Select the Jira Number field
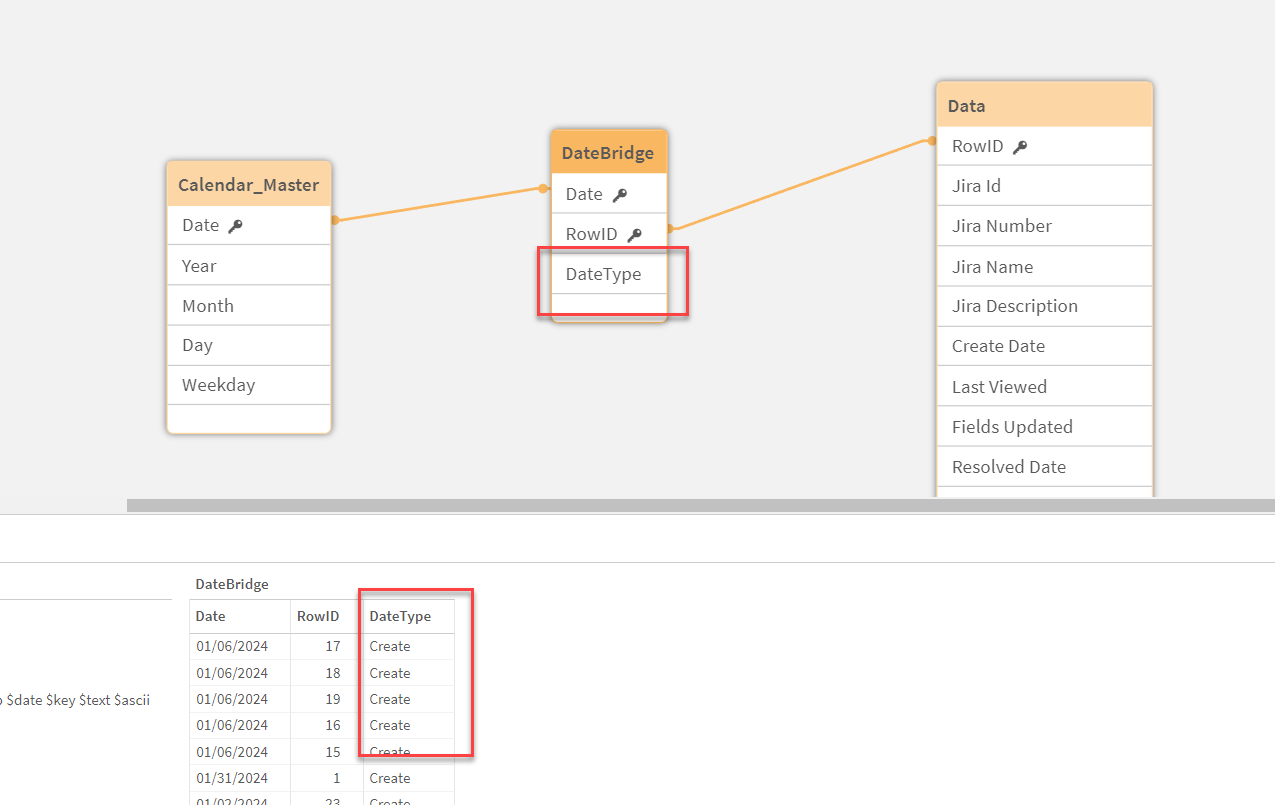 click(1044, 226)
